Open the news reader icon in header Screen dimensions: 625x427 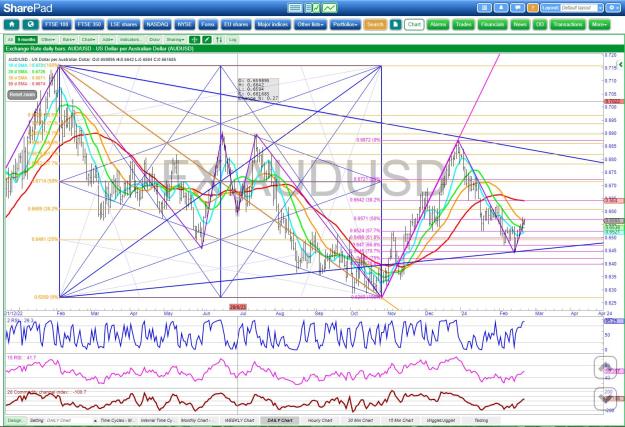tap(484, 8)
